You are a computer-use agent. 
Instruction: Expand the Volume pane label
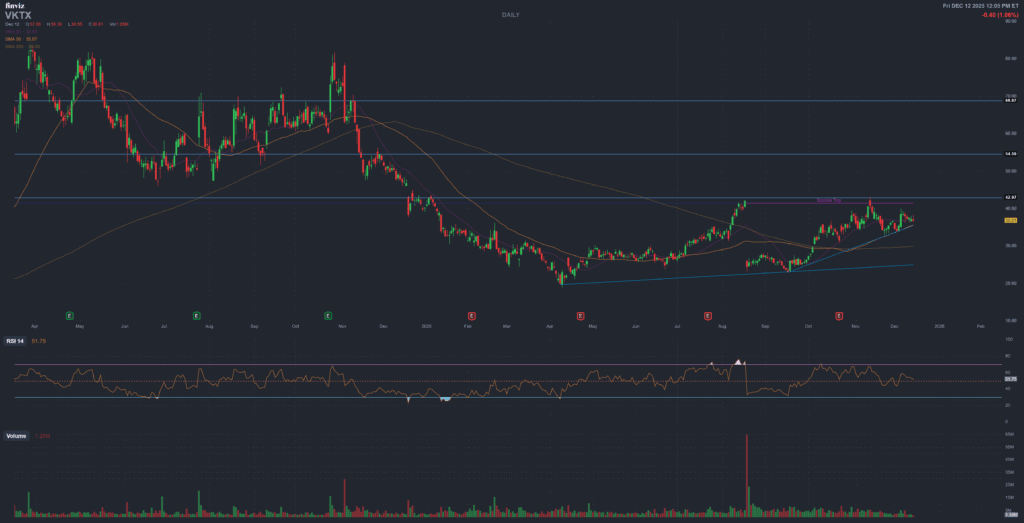16,437
